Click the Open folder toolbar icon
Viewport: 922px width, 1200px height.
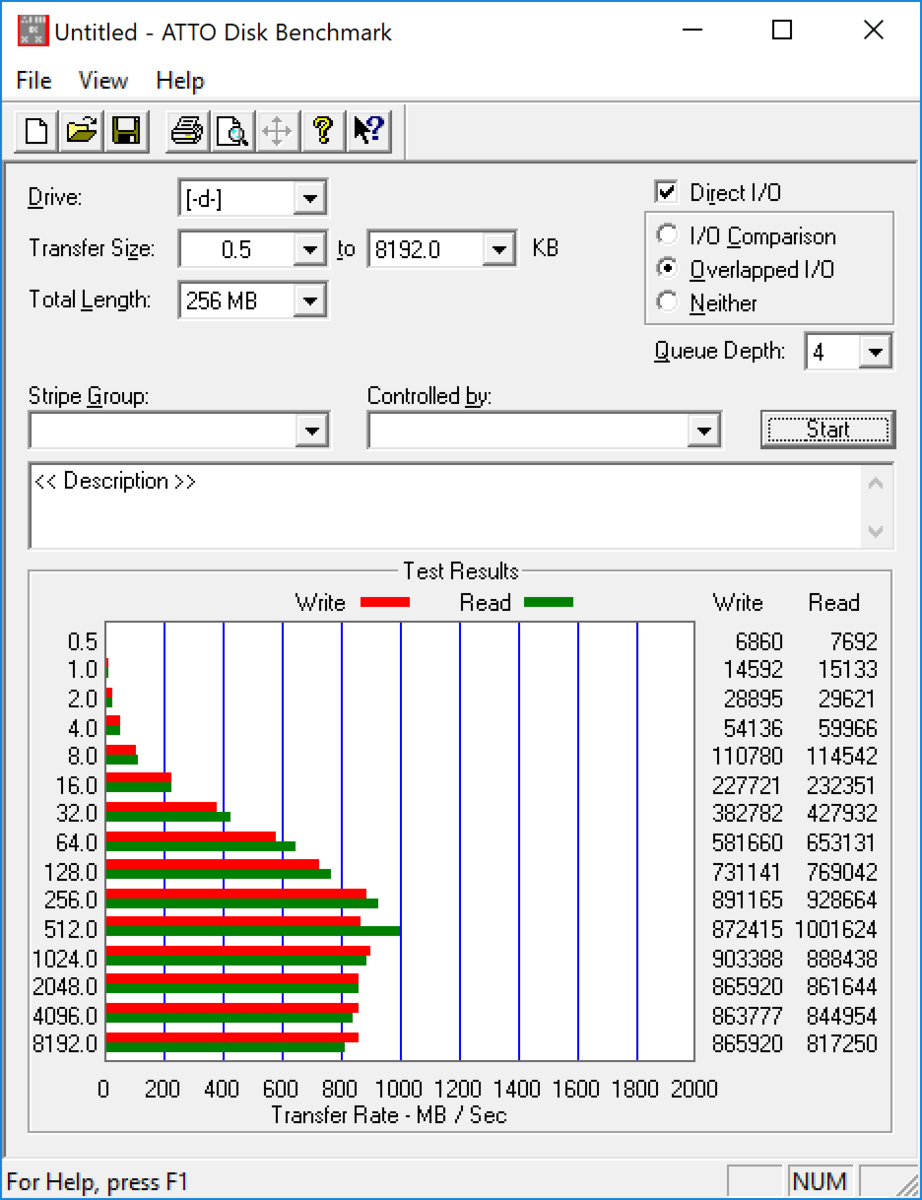[81, 130]
